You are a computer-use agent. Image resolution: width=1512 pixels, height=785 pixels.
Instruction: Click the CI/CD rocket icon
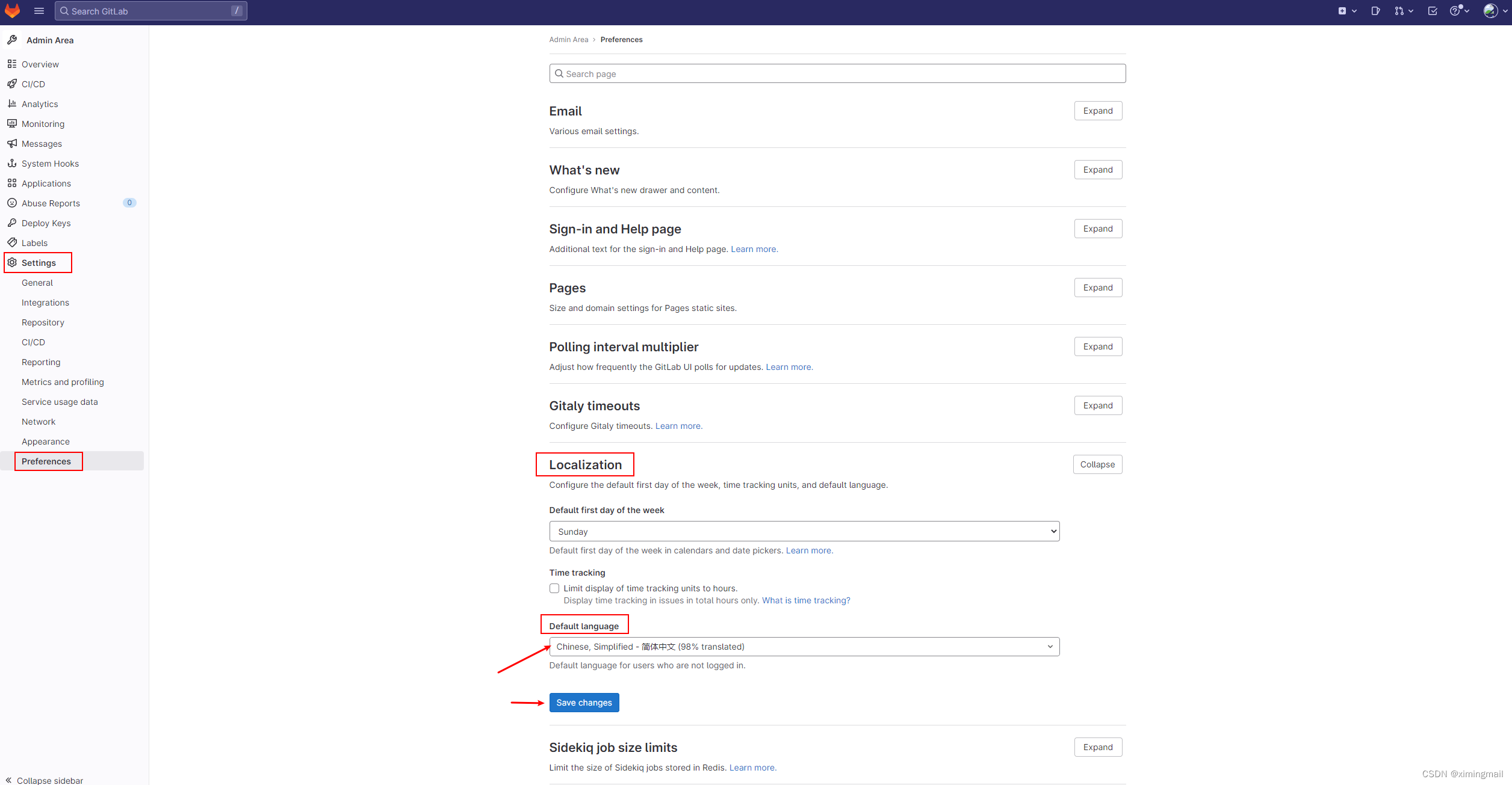point(12,84)
